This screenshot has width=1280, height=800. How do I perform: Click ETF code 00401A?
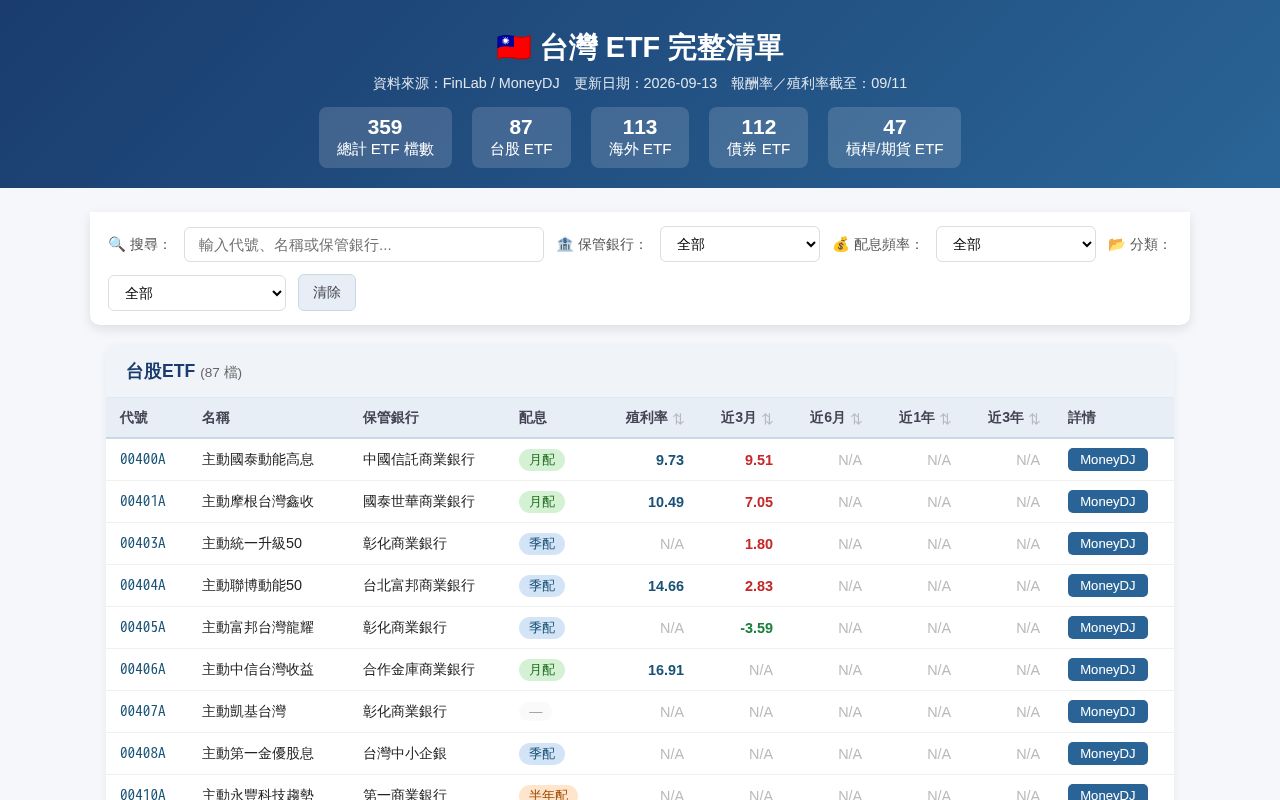coord(143,501)
